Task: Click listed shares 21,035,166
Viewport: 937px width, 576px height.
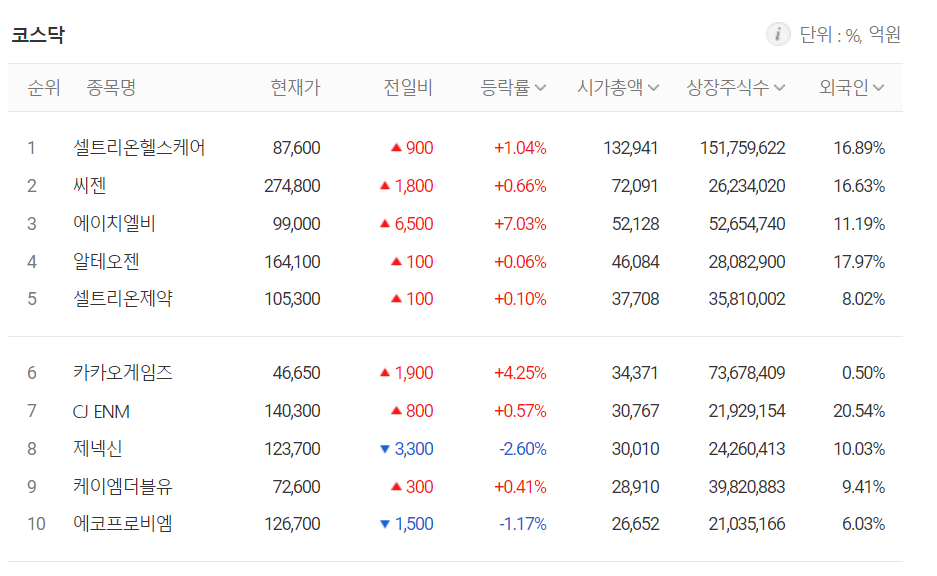Action: [747, 524]
